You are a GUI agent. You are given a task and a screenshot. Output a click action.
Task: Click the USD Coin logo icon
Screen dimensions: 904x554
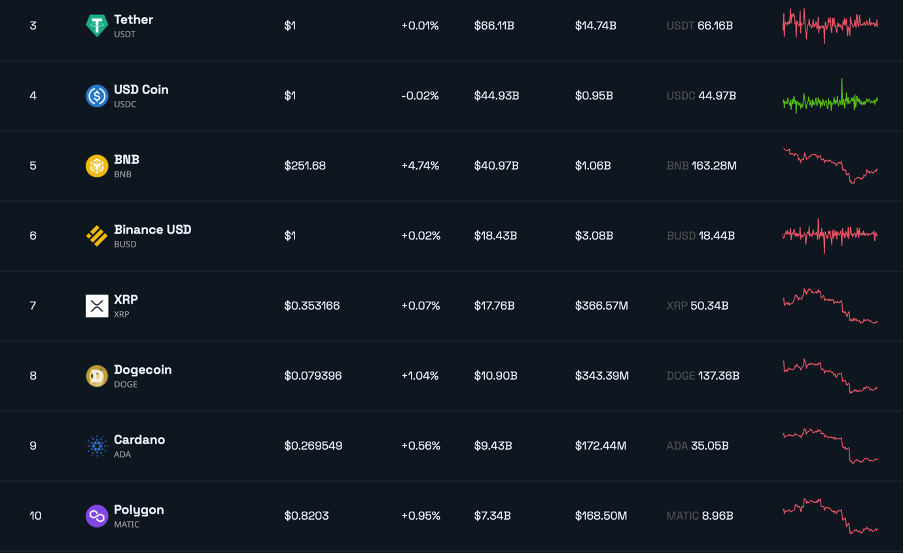point(97,96)
